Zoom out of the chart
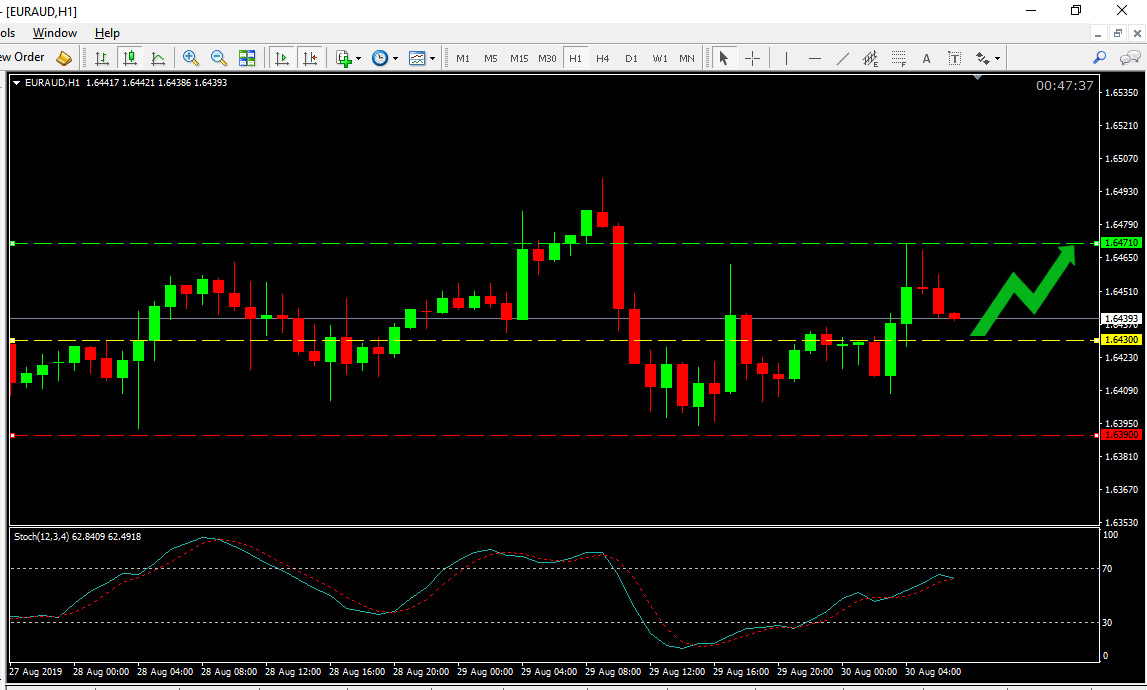1147x690 pixels. [218, 58]
